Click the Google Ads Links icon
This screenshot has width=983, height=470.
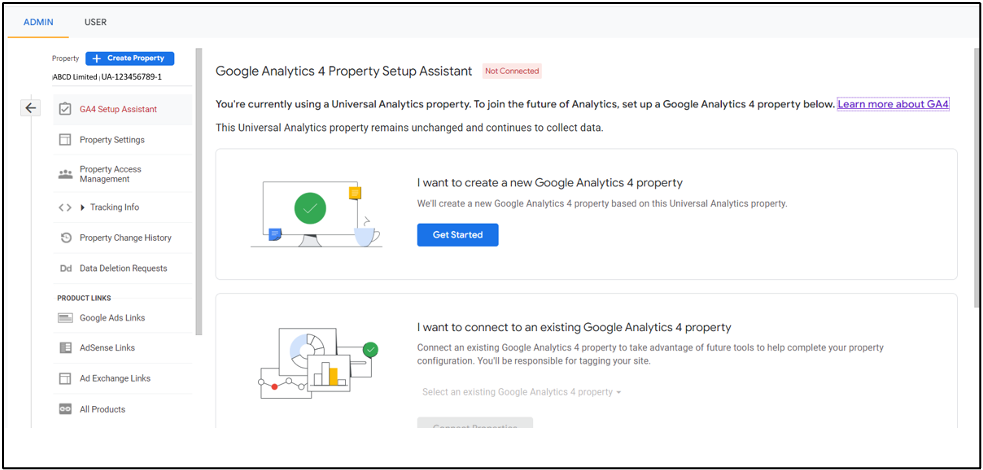point(65,318)
